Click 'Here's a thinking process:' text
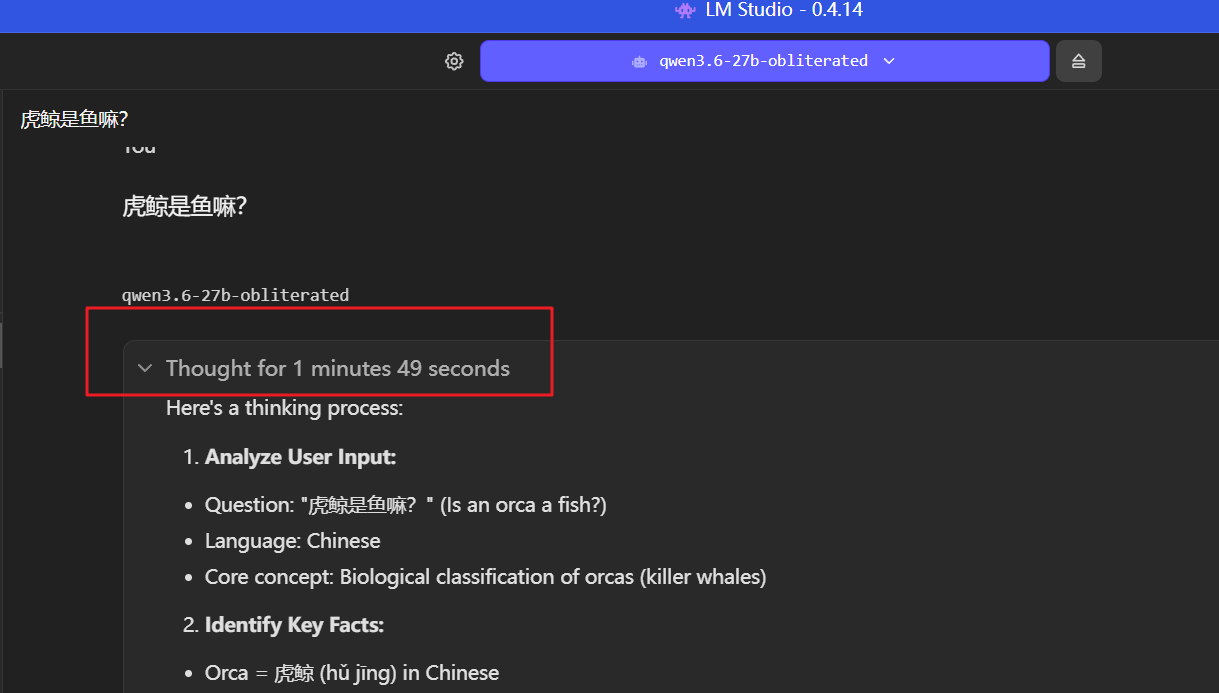The image size is (1219, 693). click(x=284, y=408)
